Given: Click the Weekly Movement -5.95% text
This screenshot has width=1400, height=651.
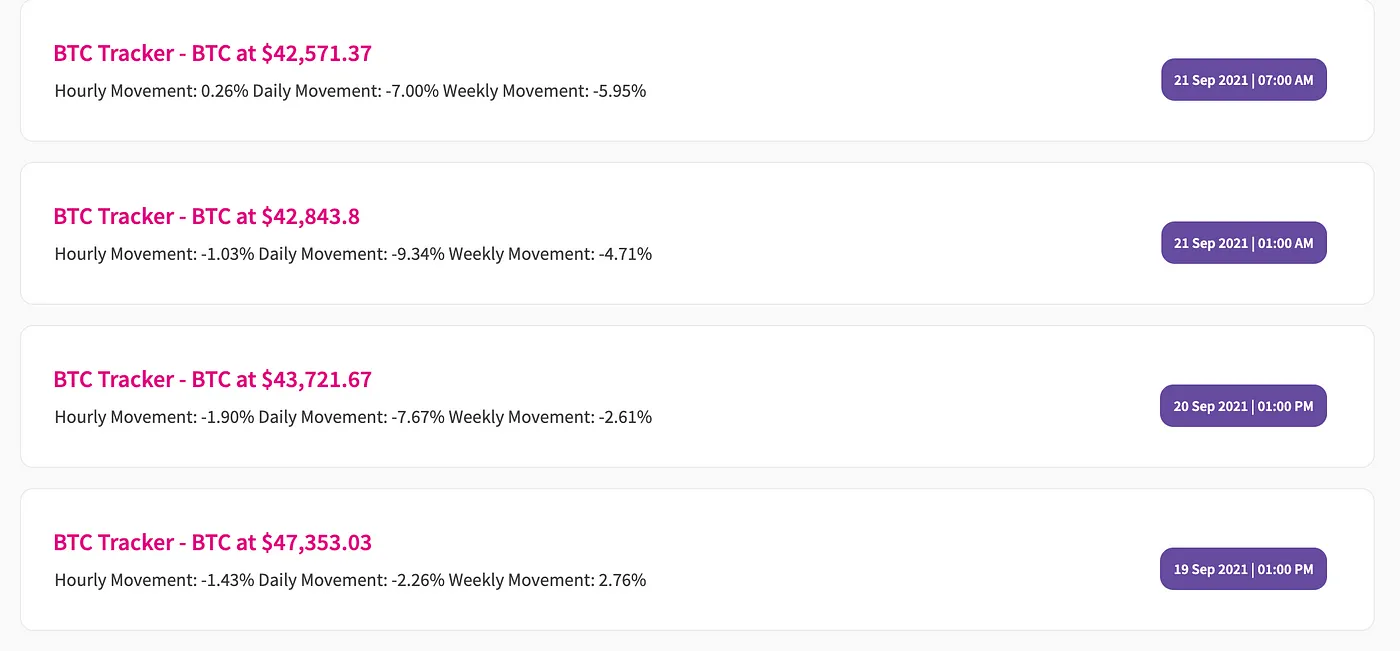Looking at the screenshot, I should [x=544, y=91].
